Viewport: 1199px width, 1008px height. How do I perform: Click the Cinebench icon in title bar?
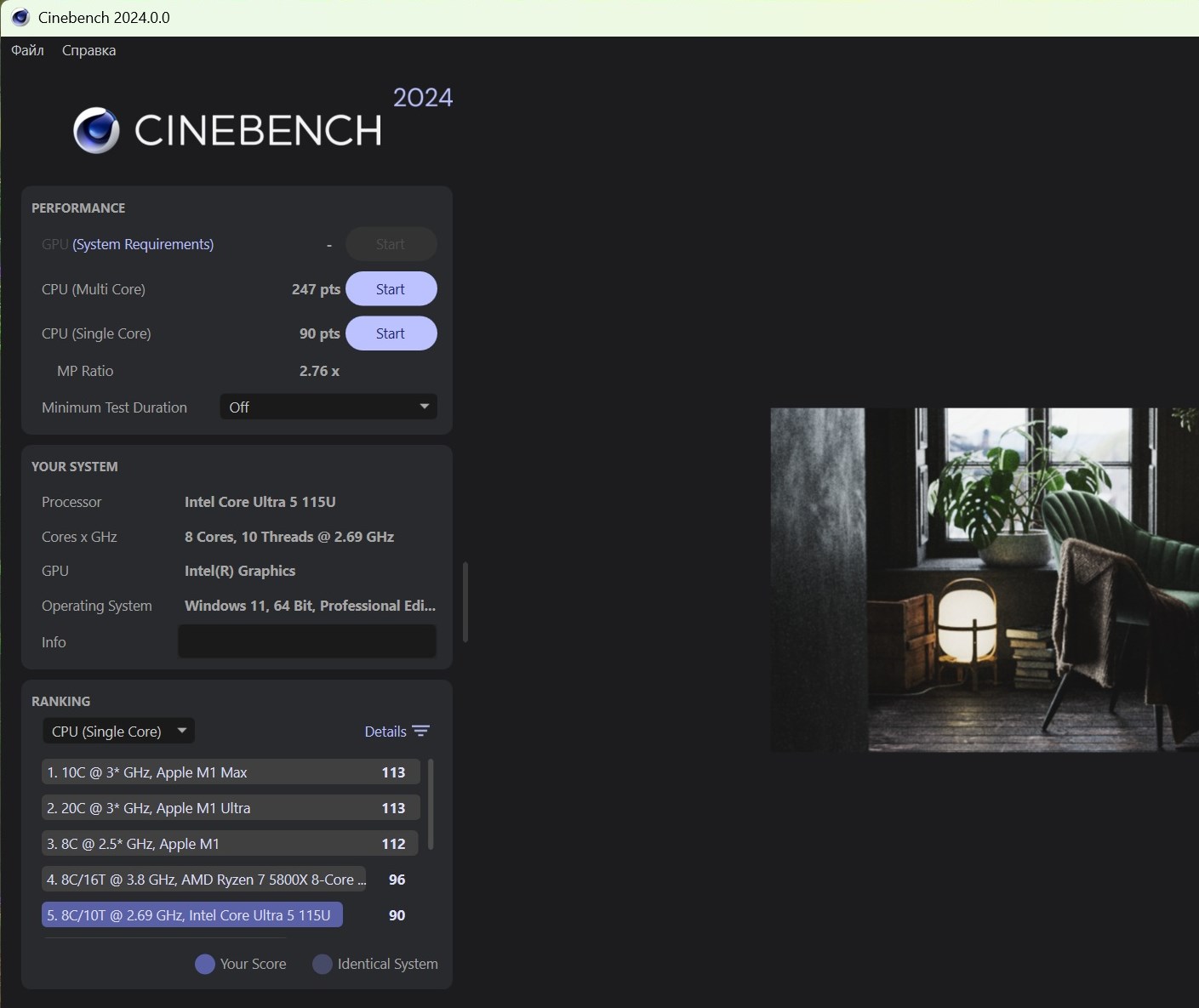click(x=20, y=18)
